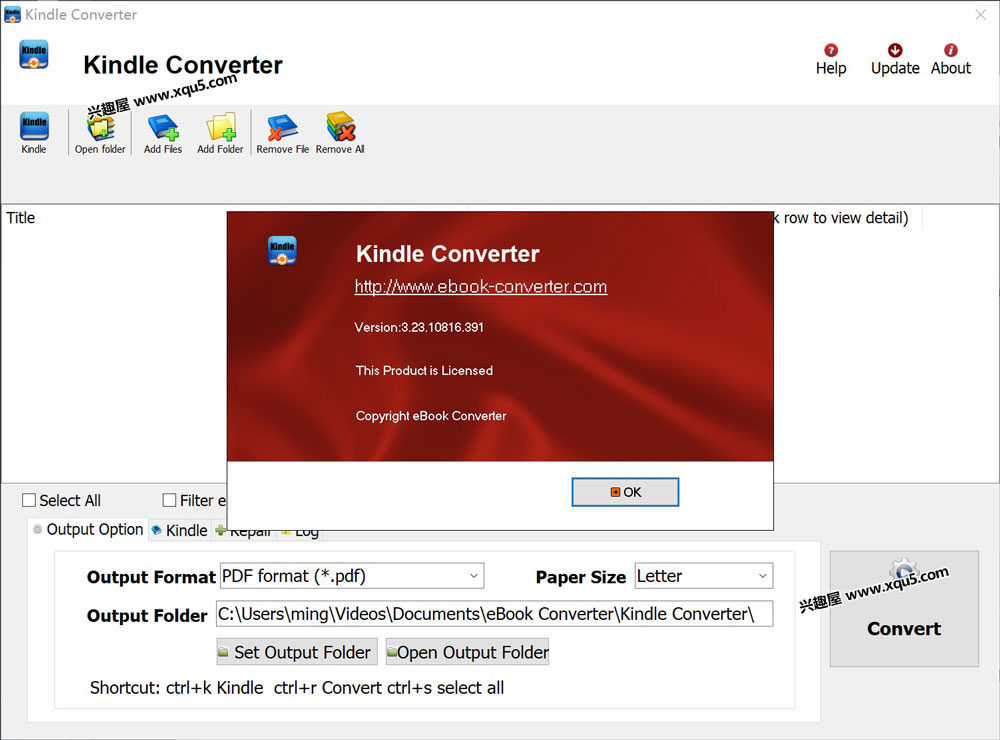Click the Remove File icon

[283, 132]
